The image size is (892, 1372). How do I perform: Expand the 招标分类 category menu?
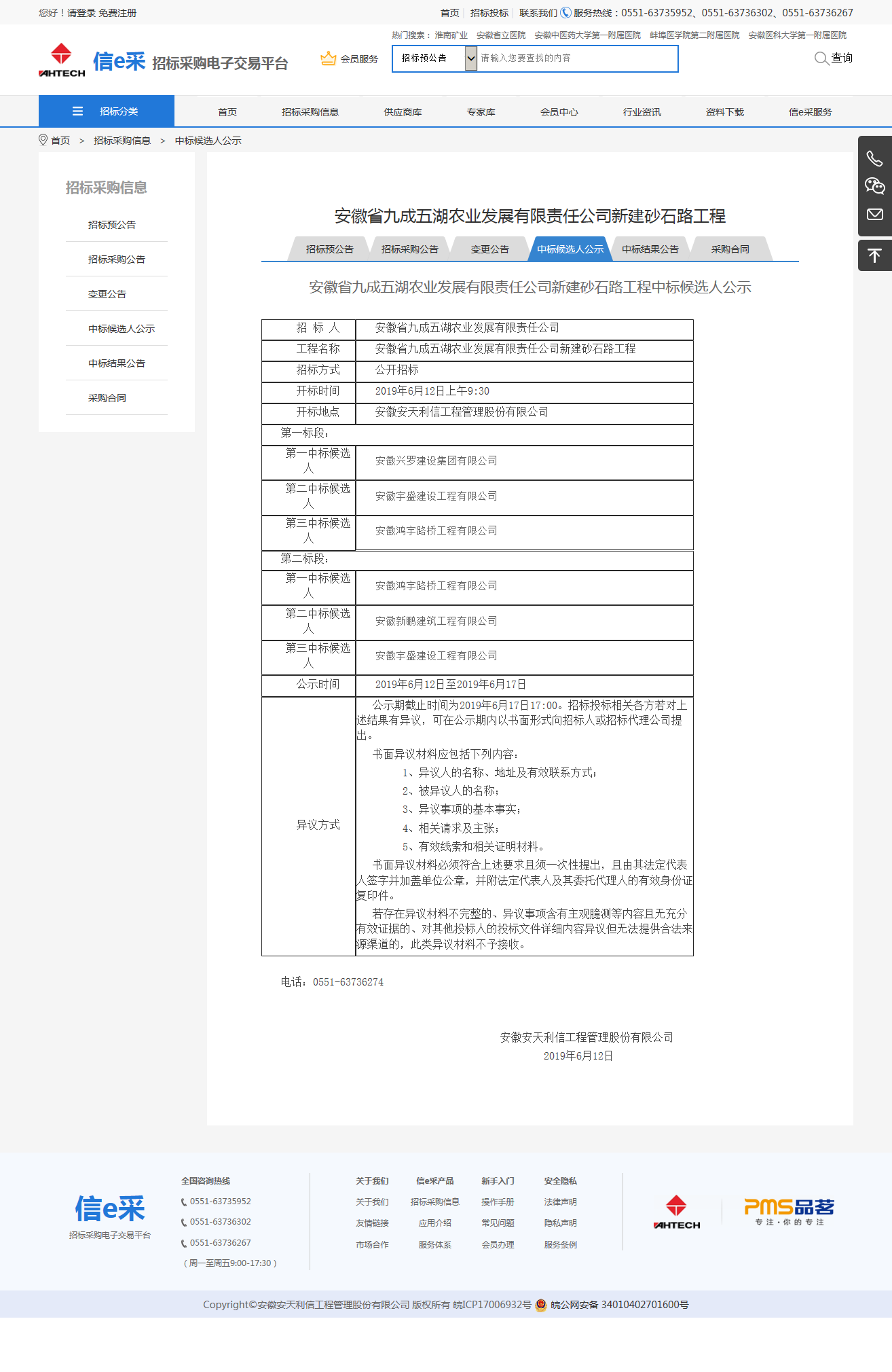pos(107,111)
